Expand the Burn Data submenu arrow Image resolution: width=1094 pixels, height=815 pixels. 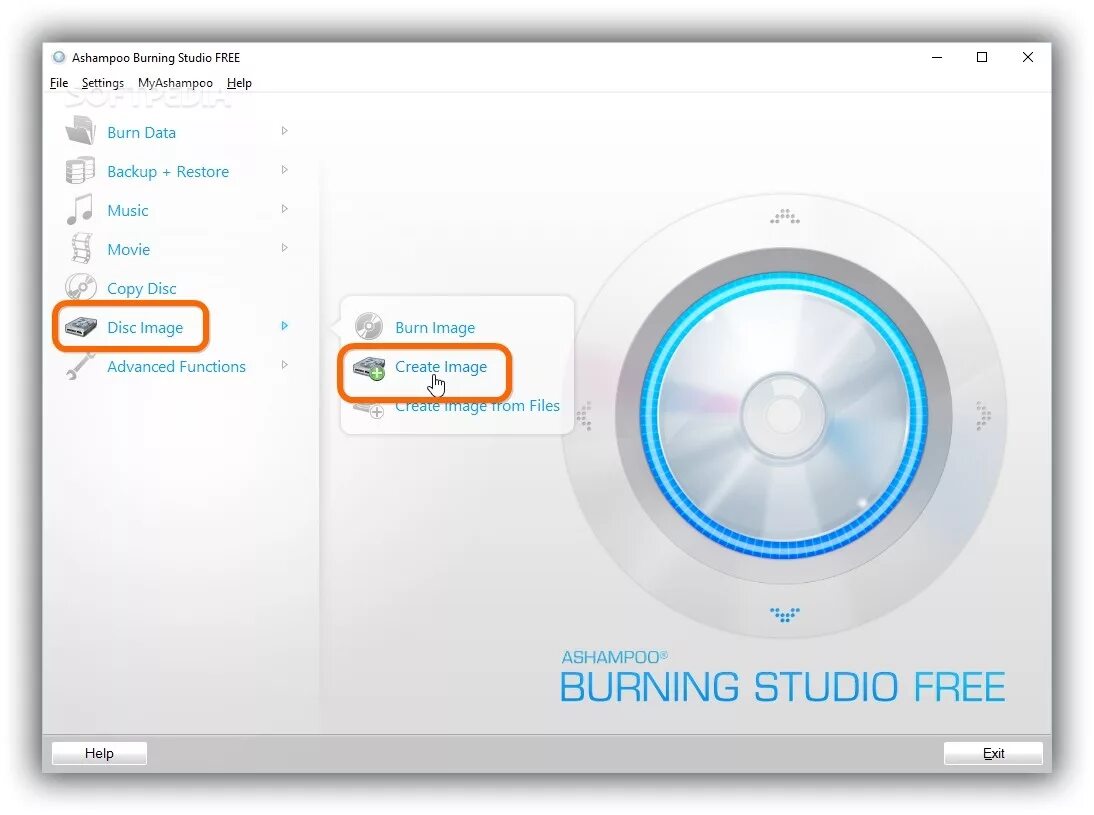[x=285, y=130]
